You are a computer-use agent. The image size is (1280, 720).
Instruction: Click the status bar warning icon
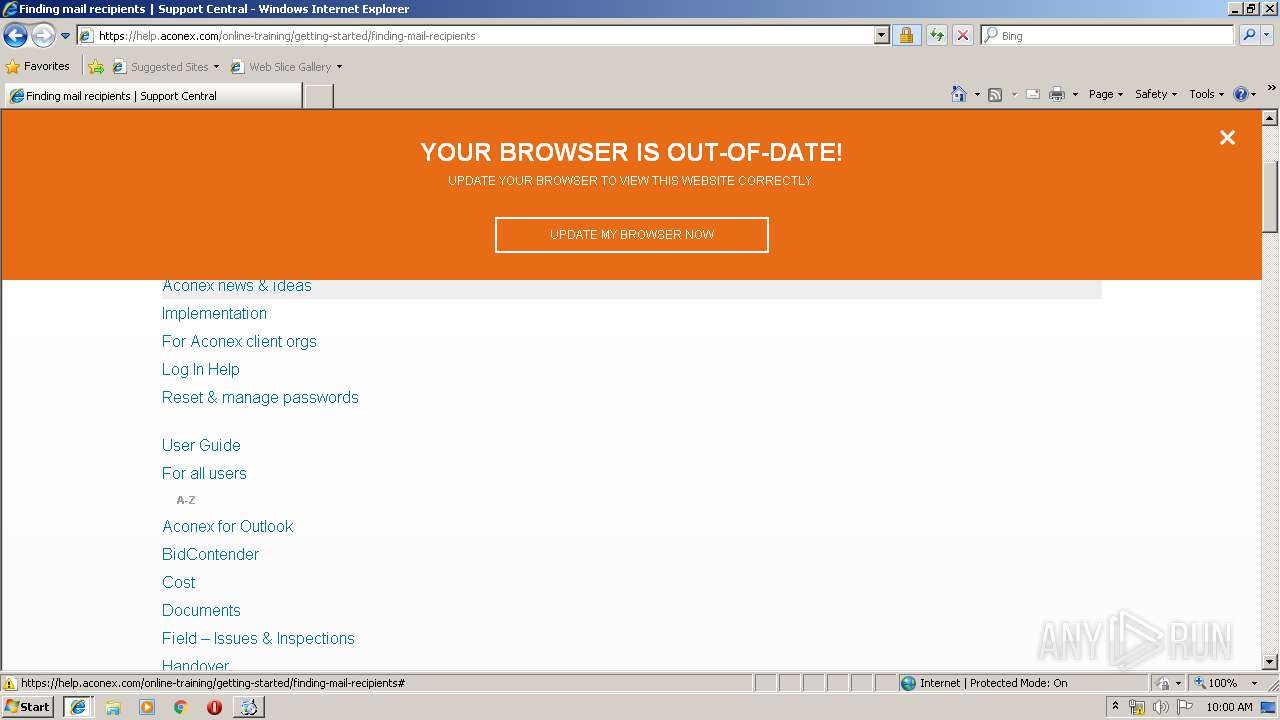[10, 683]
